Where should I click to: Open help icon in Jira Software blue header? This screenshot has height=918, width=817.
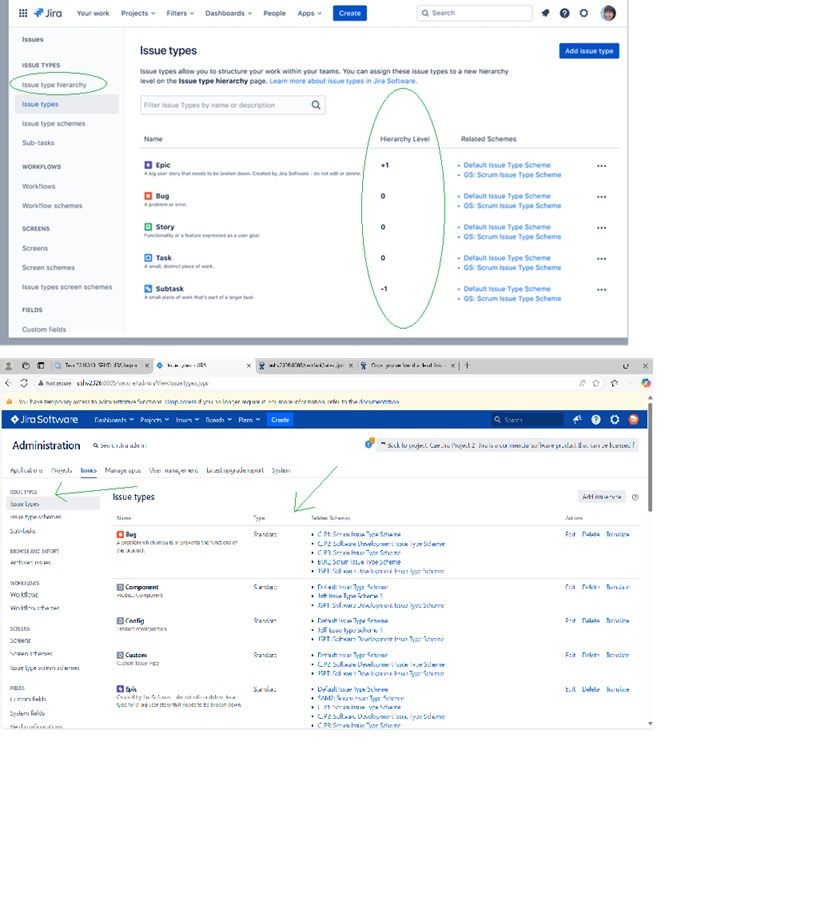pyautogui.click(x=596, y=419)
